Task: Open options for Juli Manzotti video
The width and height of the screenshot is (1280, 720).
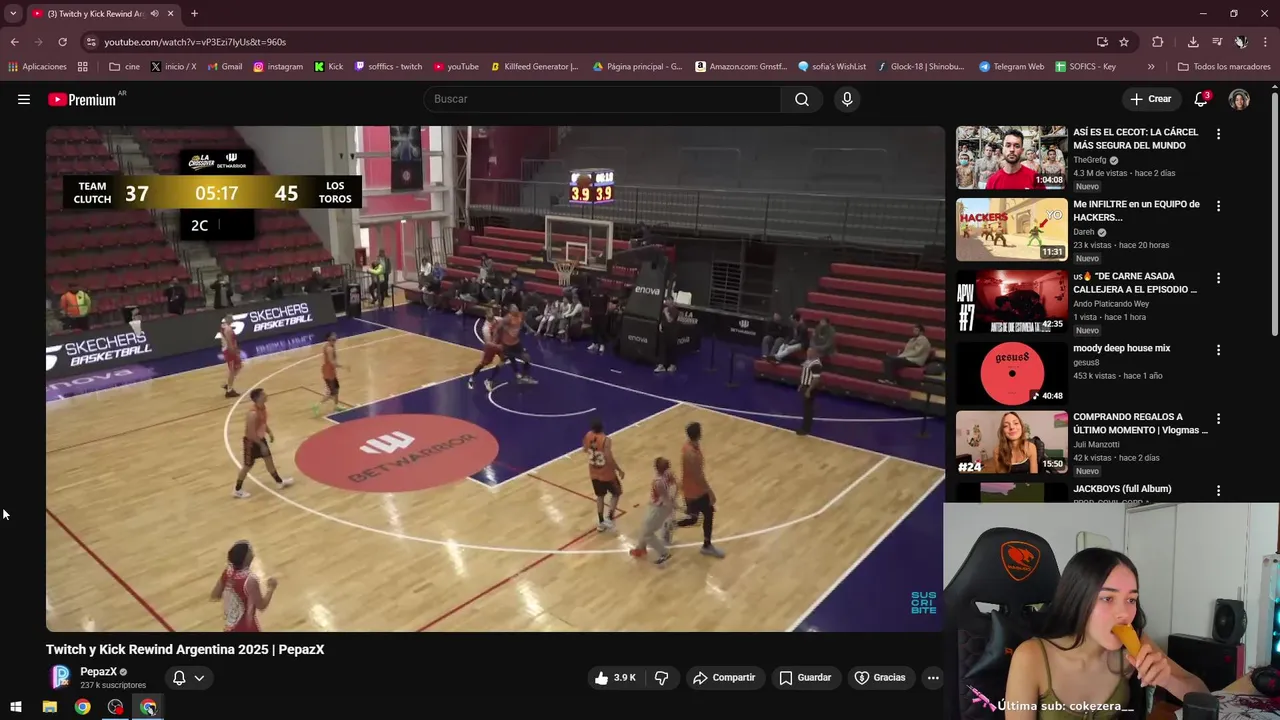Action: [1218, 419]
